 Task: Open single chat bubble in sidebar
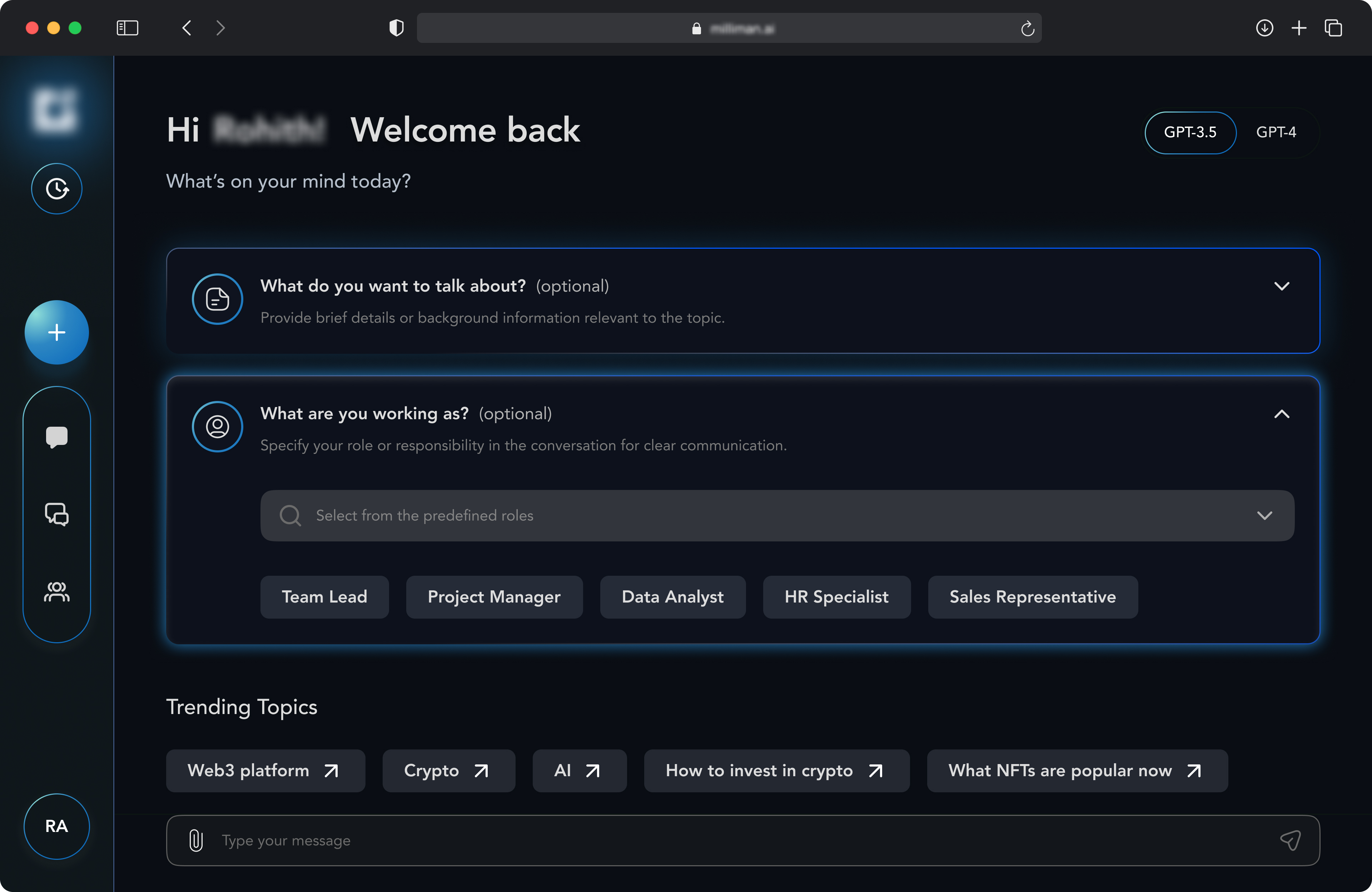[56, 437]
